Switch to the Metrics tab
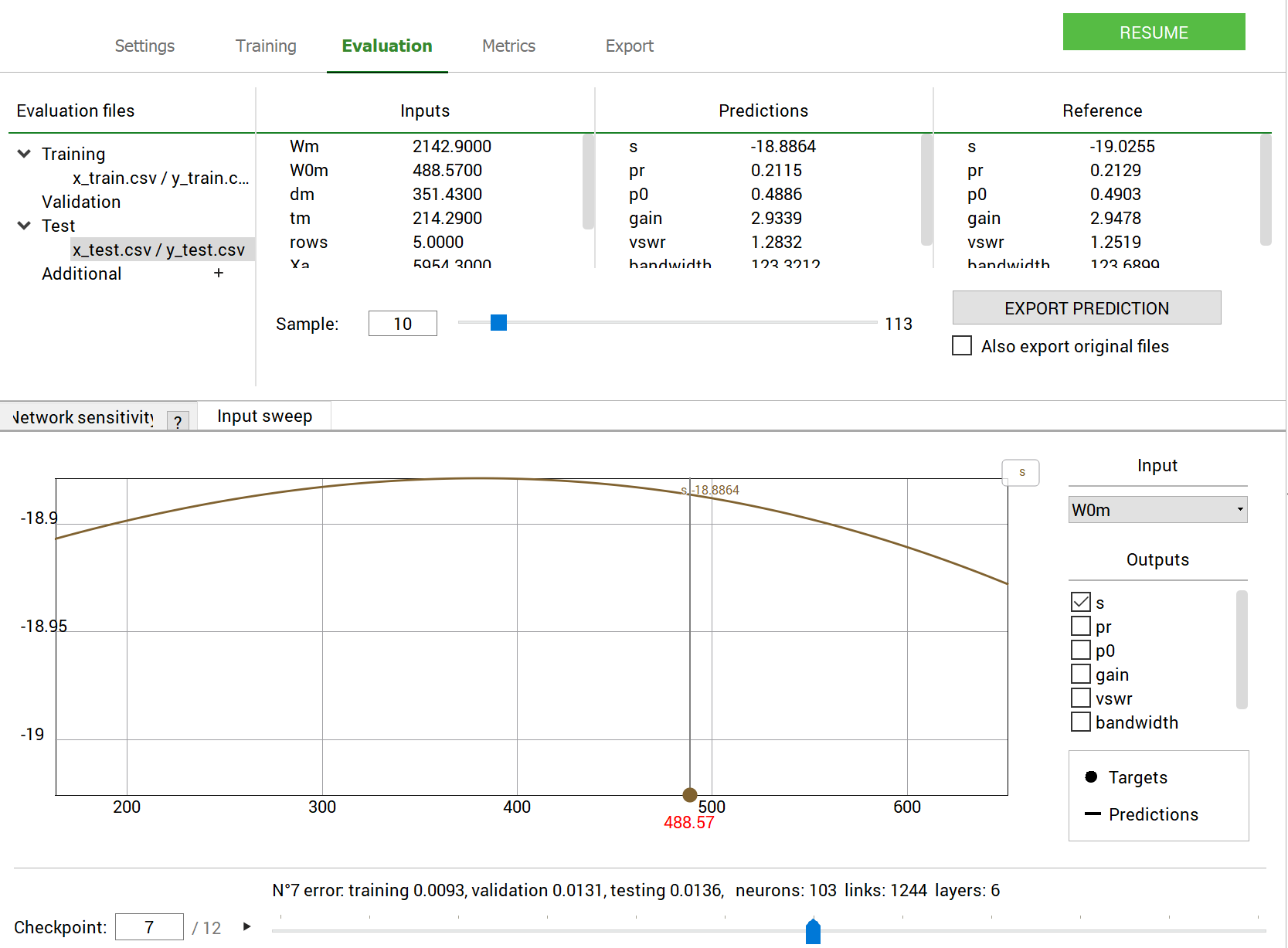Viewport: 1288px width, 948px height. (508, 46)
